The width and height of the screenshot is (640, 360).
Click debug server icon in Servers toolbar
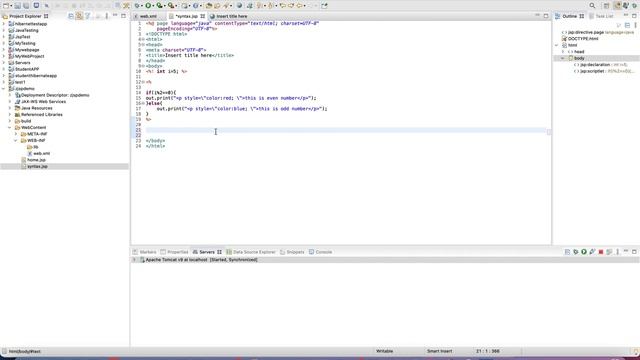coord(576,252)
